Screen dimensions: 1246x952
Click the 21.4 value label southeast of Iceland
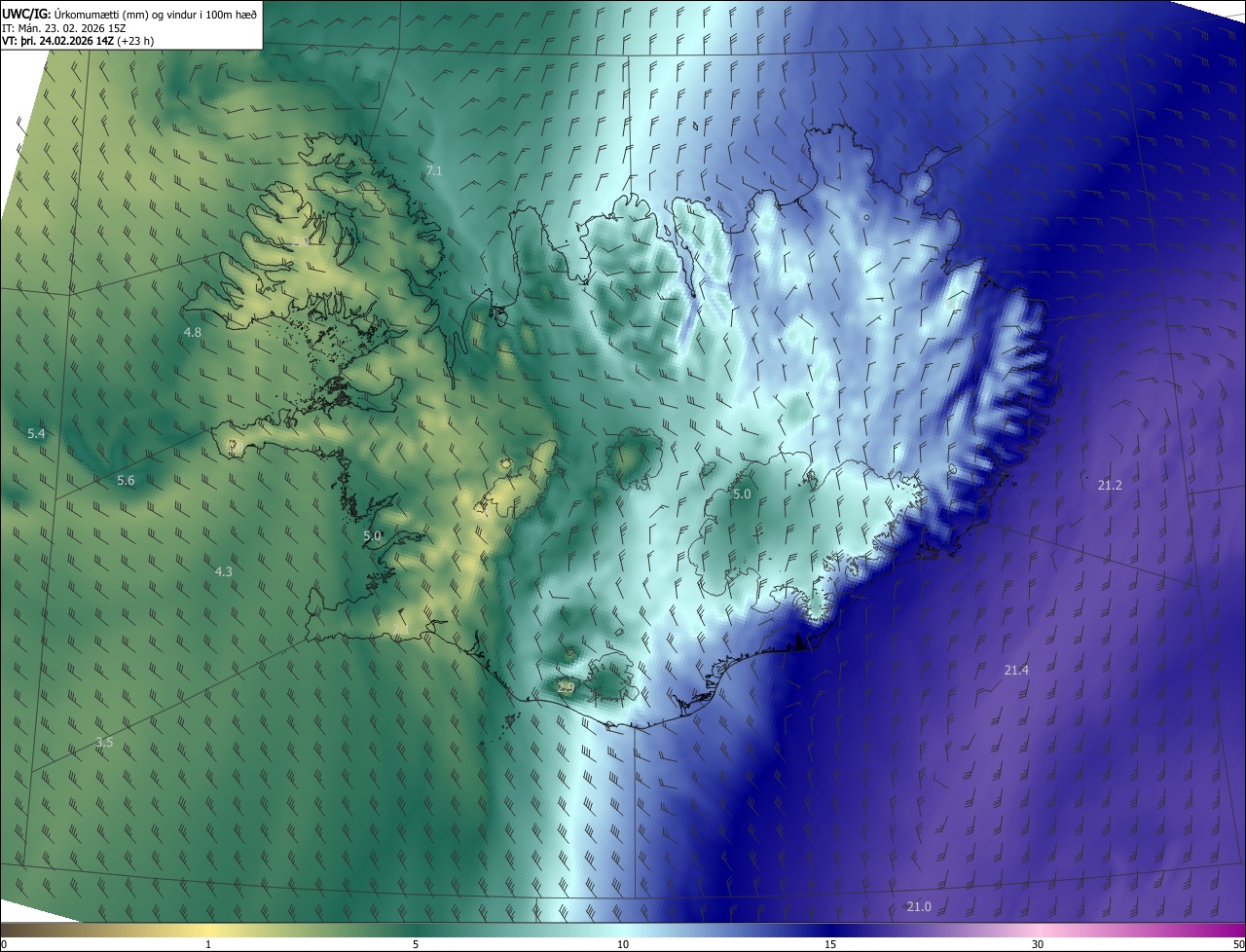[1016, 670]
